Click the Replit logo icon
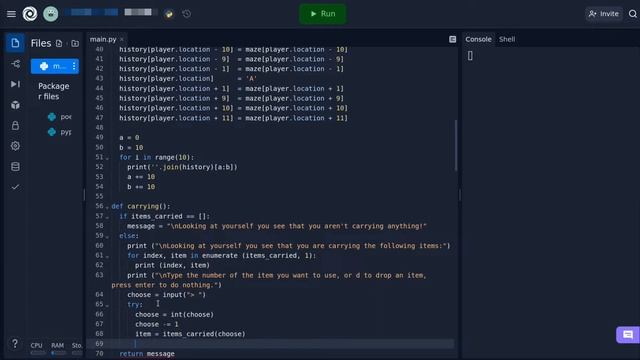640x360 pixels. point(30,14)
